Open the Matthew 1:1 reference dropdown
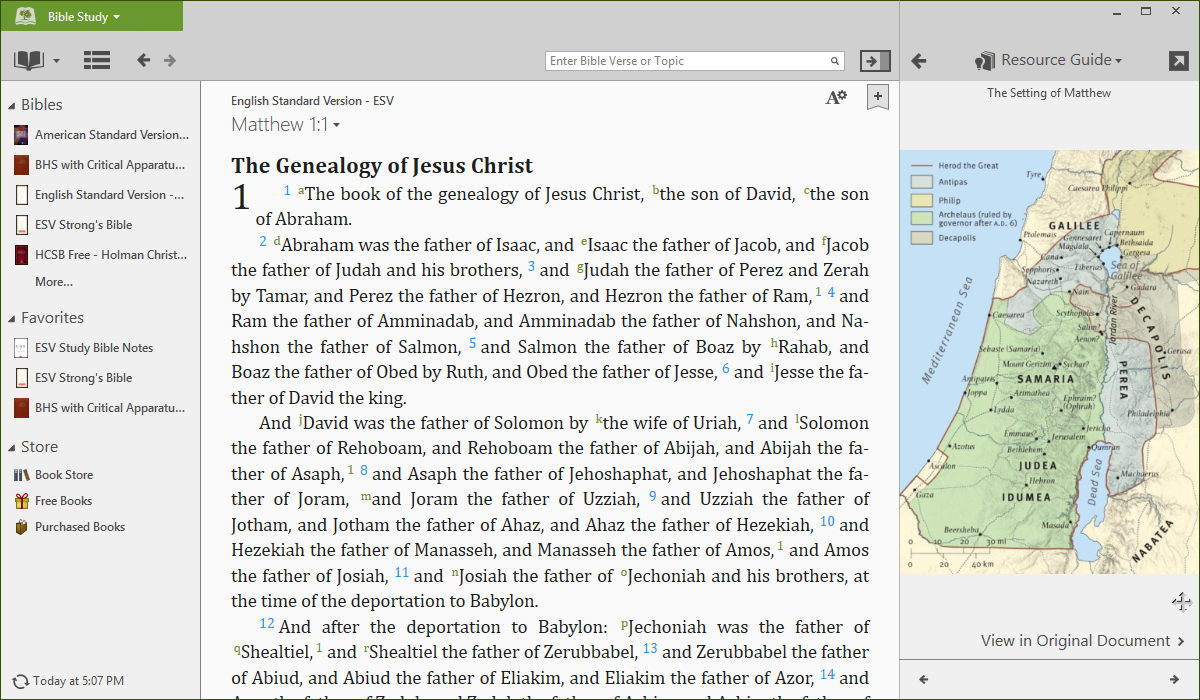This screenshot has height=700, width=1200. tap(286, 125)
